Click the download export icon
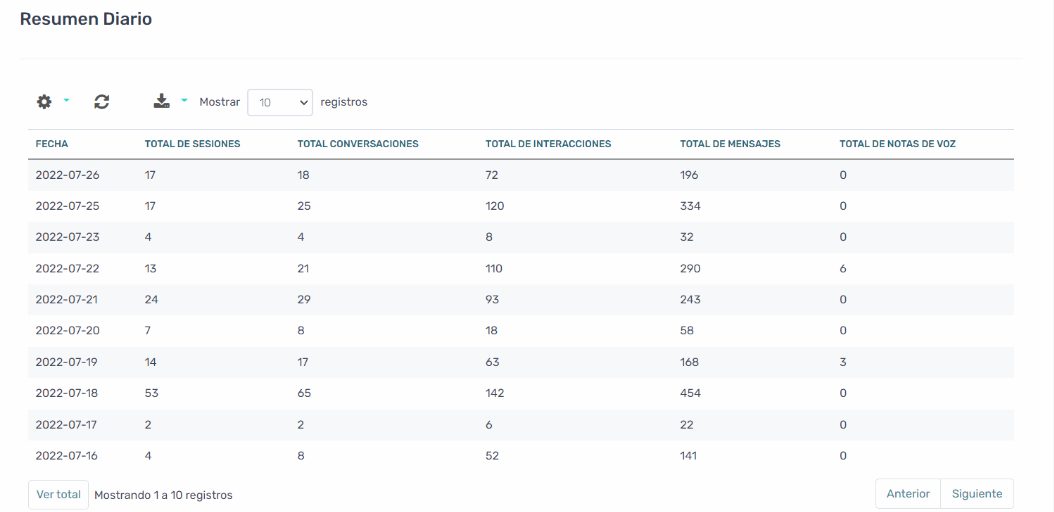 click(161, 101)
